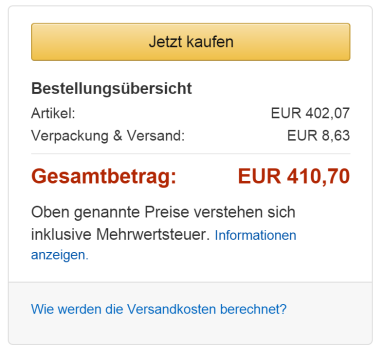This screenshot has width=384, height=360.
Task: Click the word Versand: in the shipping row
Action: (156, 136)
